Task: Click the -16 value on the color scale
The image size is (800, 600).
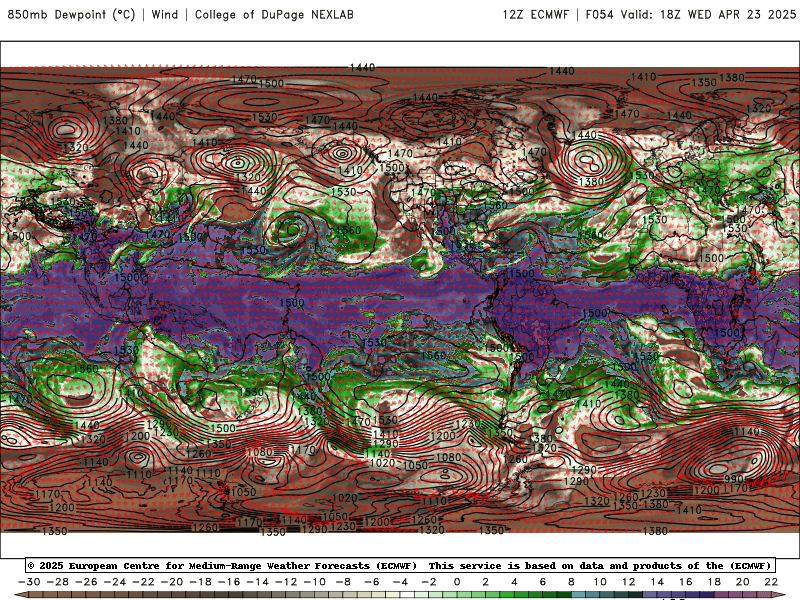Action: pos(229,582)
